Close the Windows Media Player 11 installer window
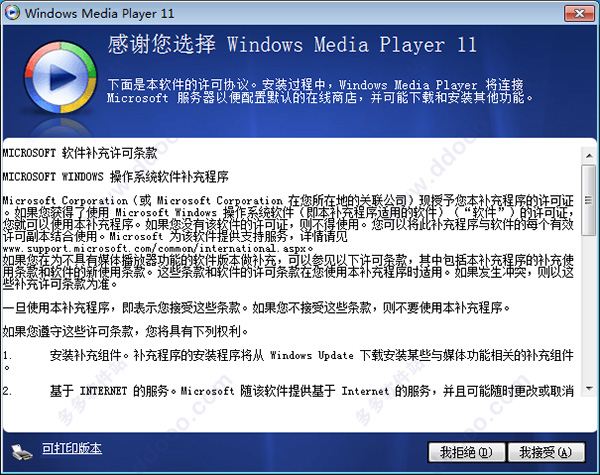The height and width of the screenshot is (475, 600). [579, 14]
